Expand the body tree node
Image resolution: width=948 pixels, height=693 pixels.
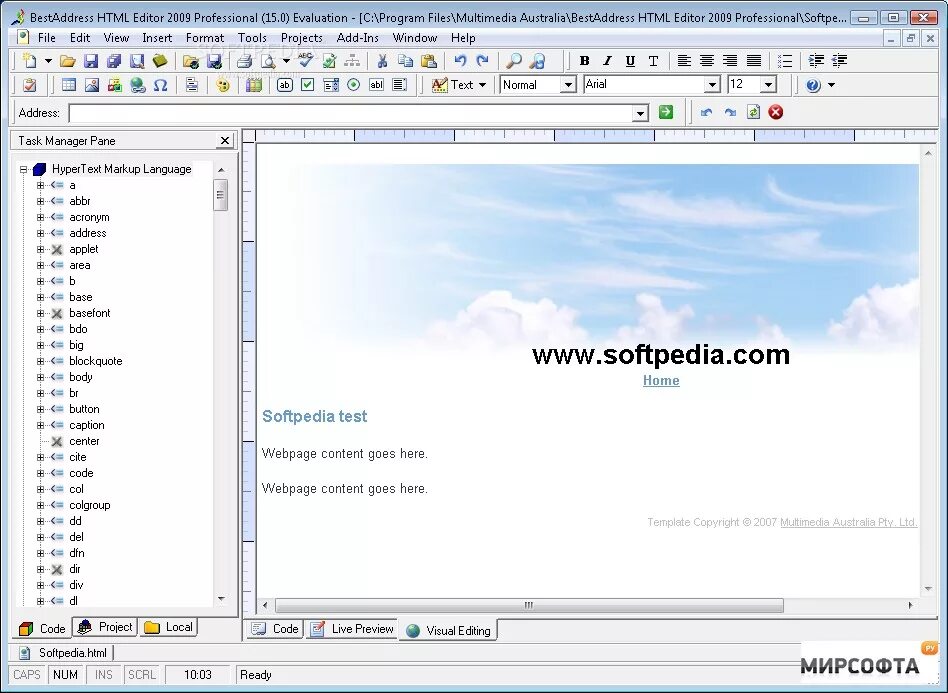(x=41, y=377)
